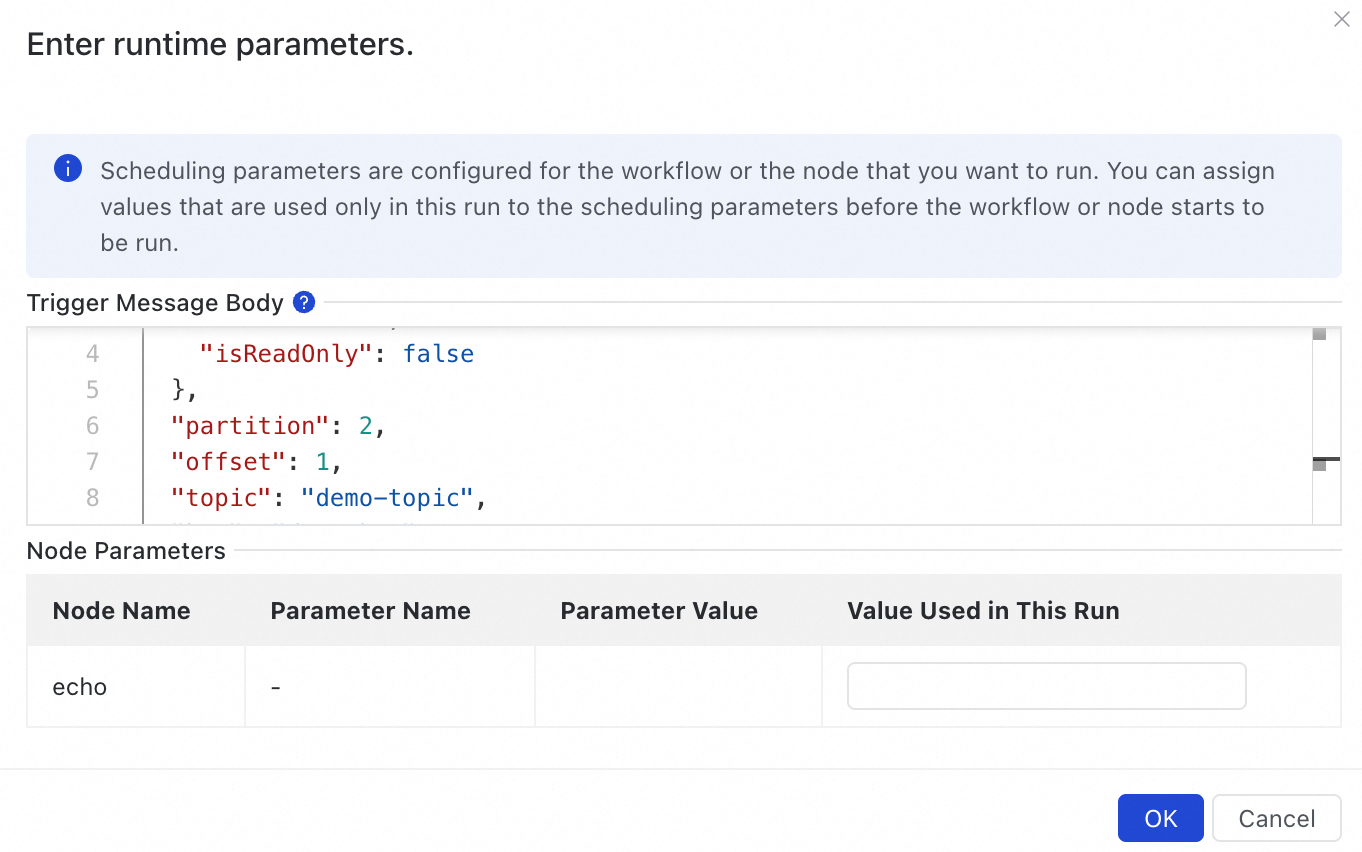The width and height of the screenshot is (1362, 852).
Task: Select the echo node name cell
Action: coord(80,687)
